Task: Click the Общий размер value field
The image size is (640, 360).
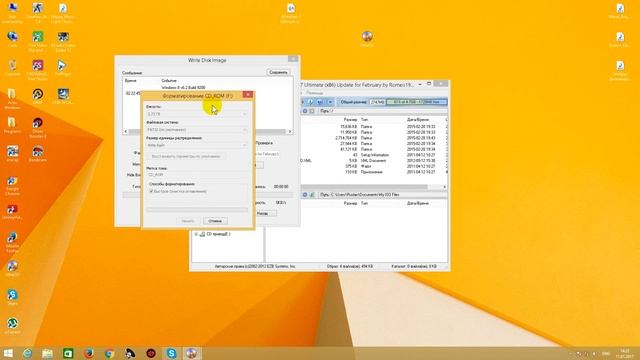Action: 377,102
